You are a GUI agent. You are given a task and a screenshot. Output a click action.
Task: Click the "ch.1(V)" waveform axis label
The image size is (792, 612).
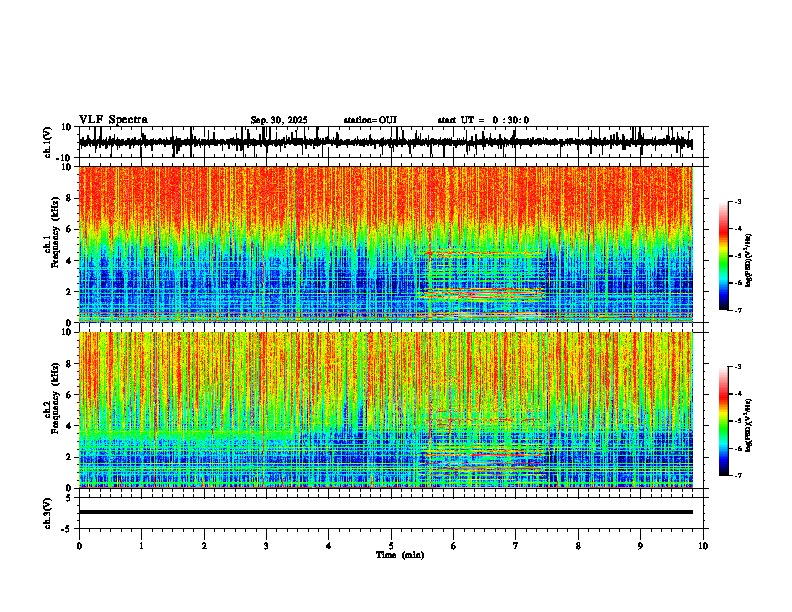[48, 142]
